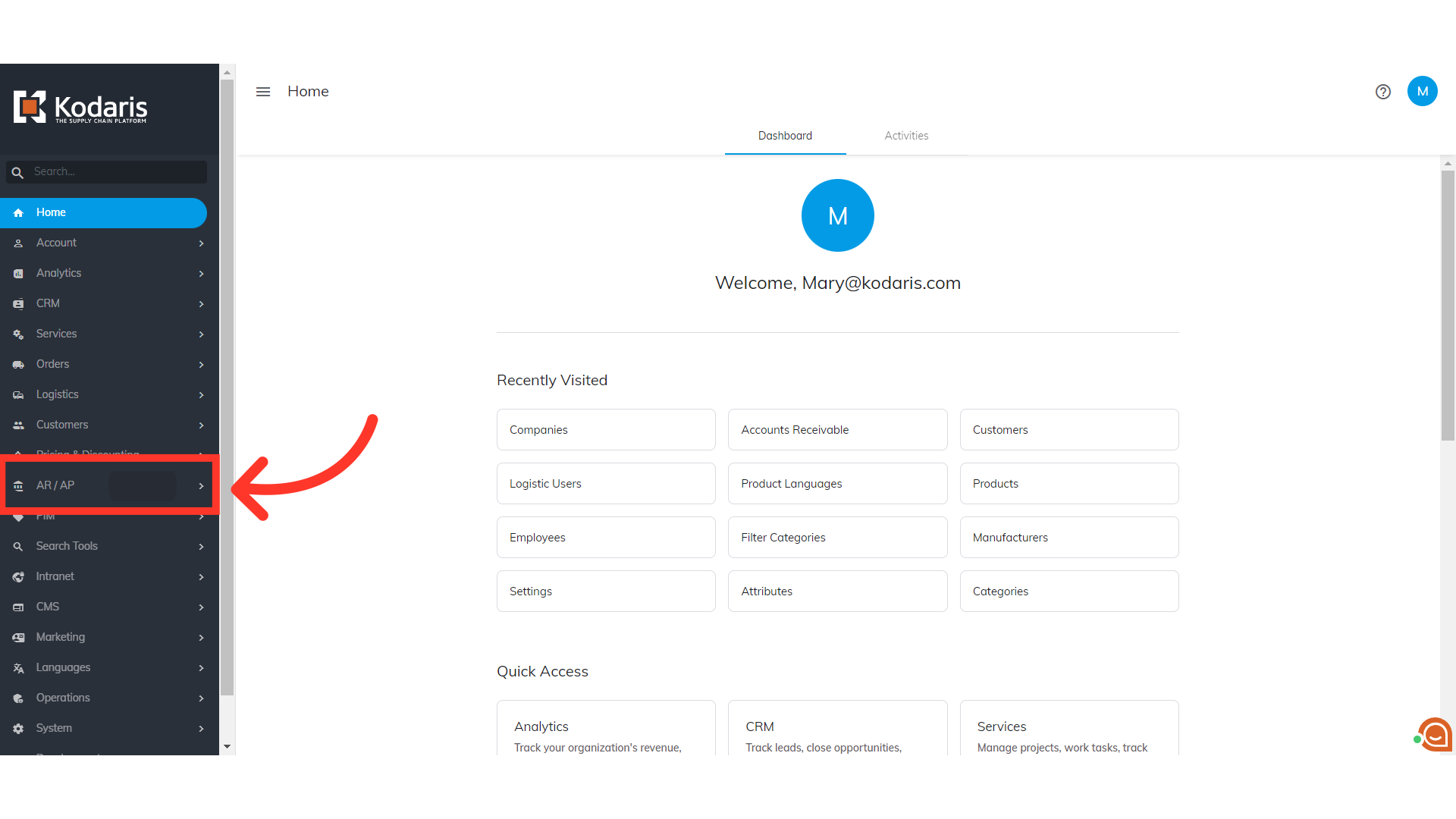Click the Kodaris logo
Image resolution: width=1456 pixels, height=819 pixels.
[x=80, y=108]
